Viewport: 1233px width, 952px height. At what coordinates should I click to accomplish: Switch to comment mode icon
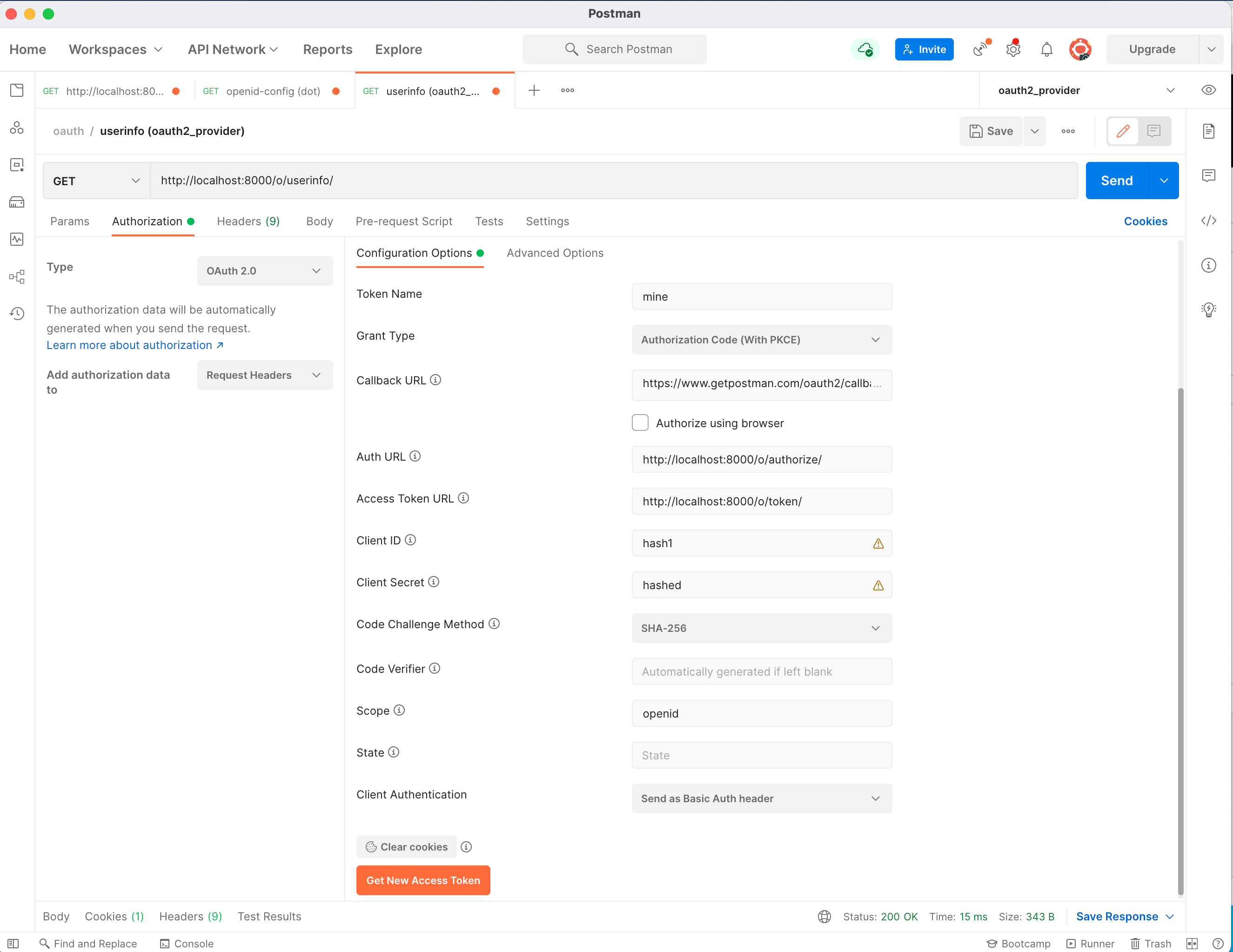pyautogui.click(x=1154, y=131)
